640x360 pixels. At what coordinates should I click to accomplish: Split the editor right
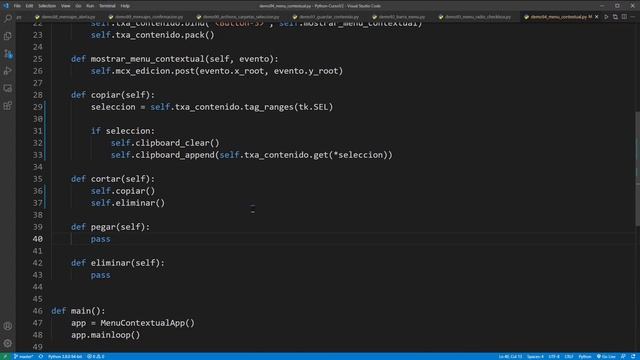tap(624, 17)
